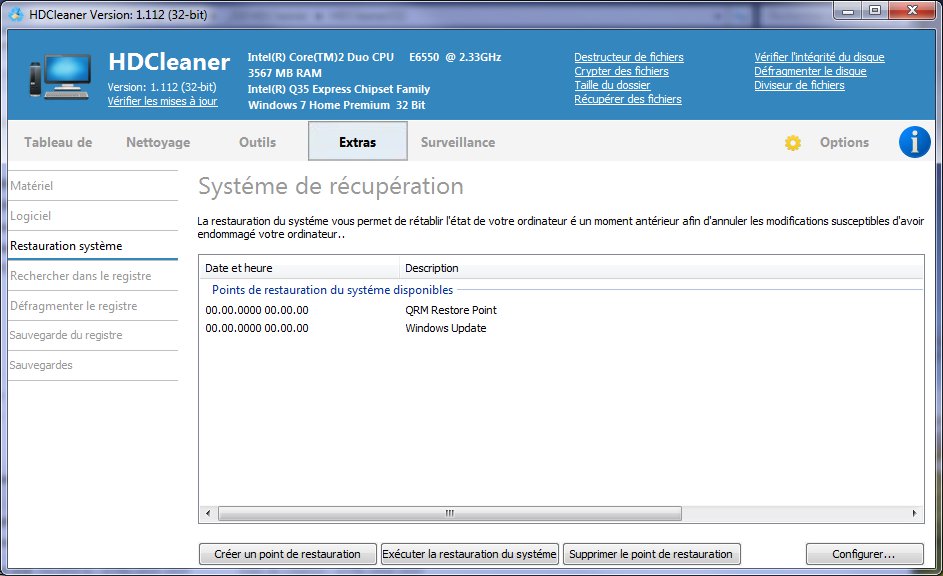
Task: Open the Nettoyage tab
Action: 158,142
